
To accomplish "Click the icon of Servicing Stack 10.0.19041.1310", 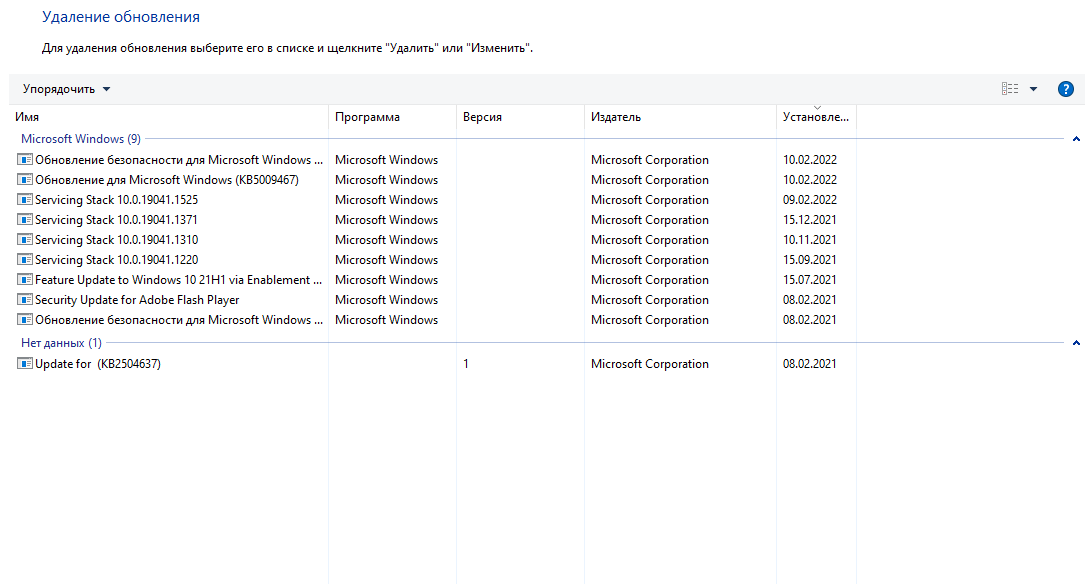I will point(25,240).
